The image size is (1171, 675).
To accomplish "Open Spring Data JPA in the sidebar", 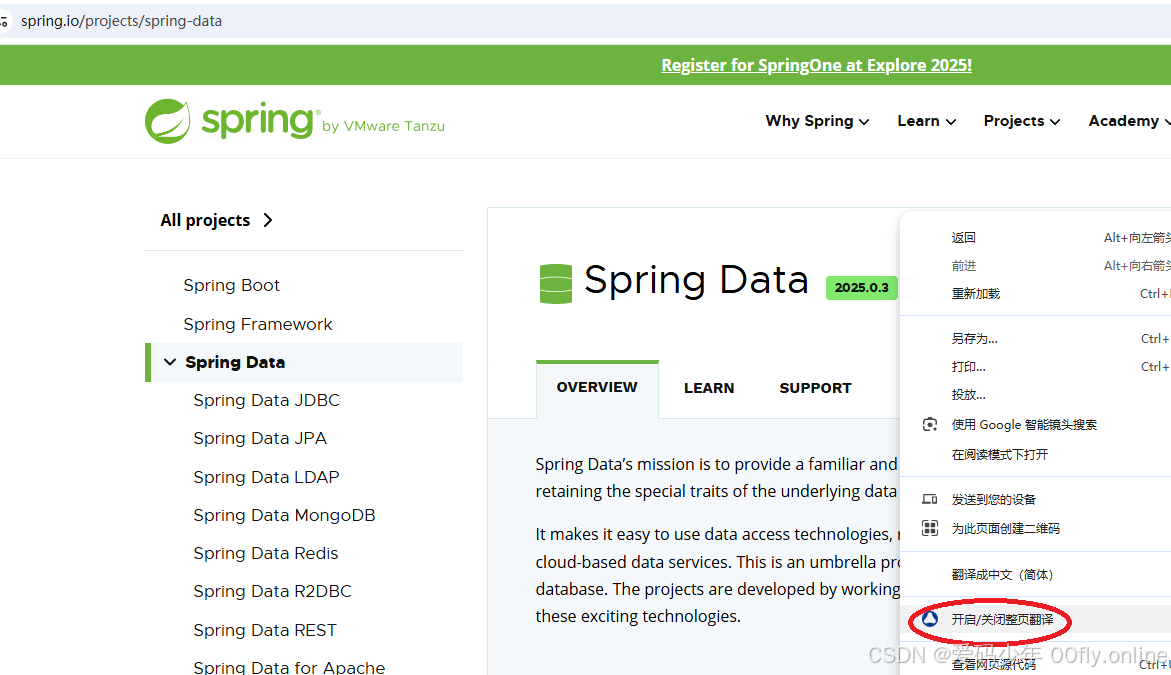I will click(x=260, y=438).
